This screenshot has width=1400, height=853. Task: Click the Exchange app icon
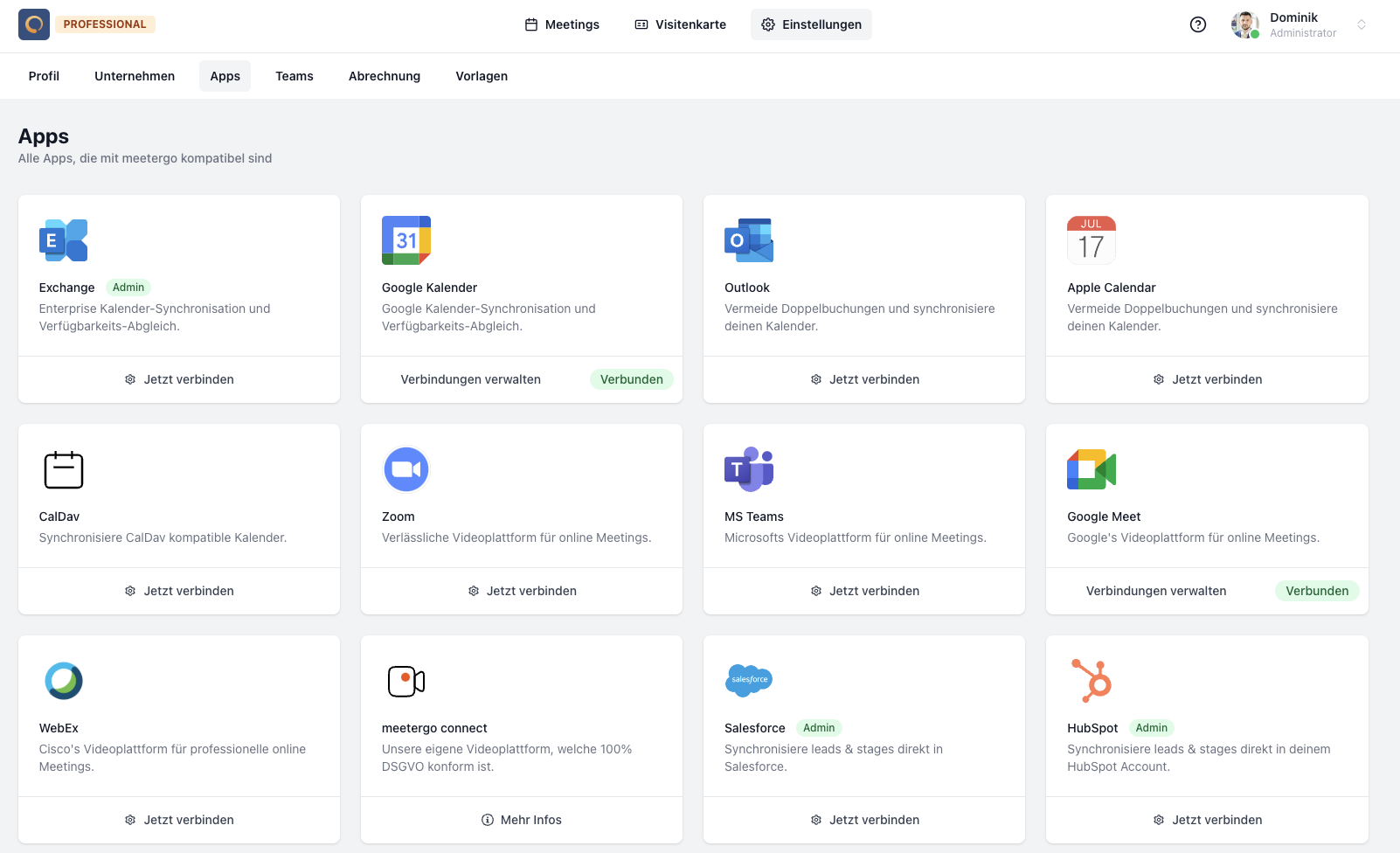(x=64, y=240)
